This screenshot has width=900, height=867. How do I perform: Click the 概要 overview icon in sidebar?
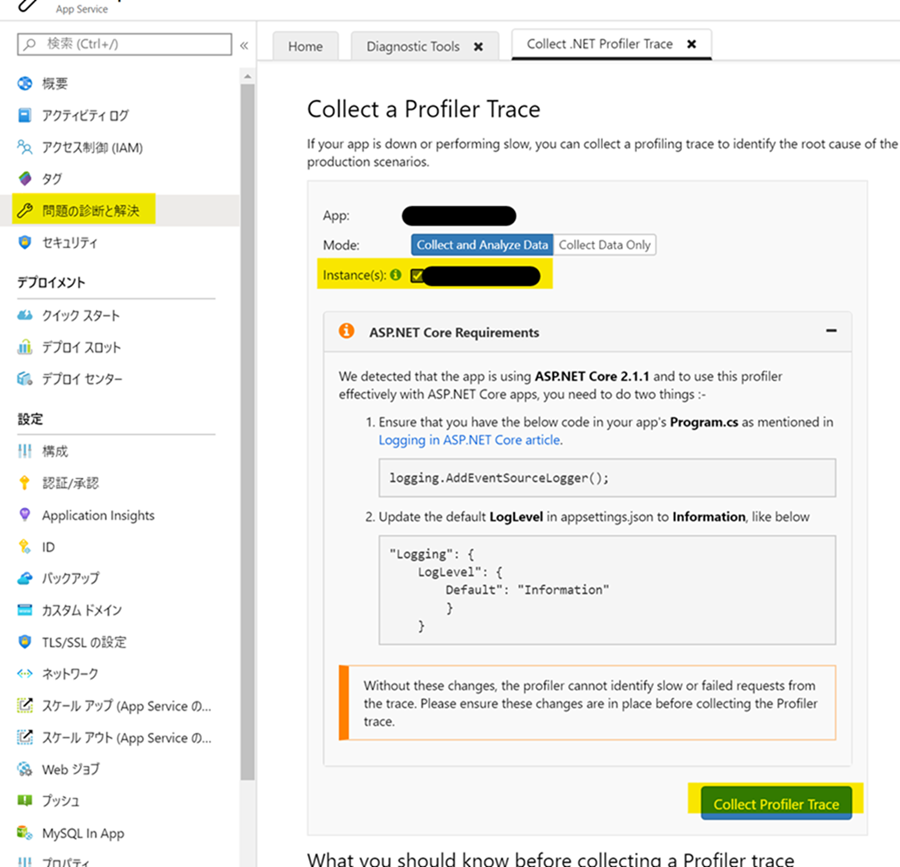tap(25, 84)
